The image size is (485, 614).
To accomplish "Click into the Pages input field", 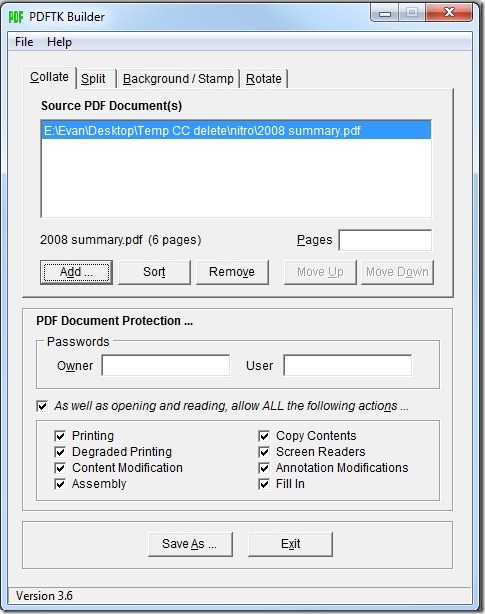I will coord(385,240).
